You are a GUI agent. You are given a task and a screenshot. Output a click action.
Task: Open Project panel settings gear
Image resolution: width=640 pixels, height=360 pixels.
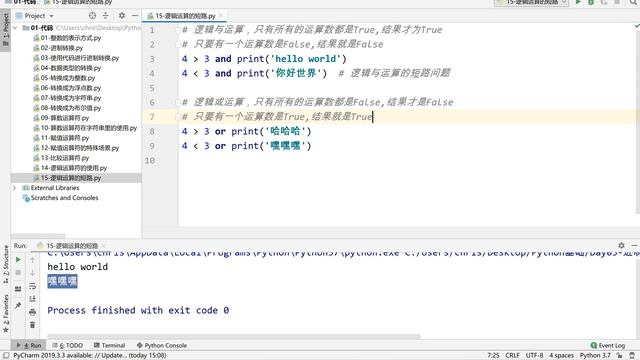122,16
